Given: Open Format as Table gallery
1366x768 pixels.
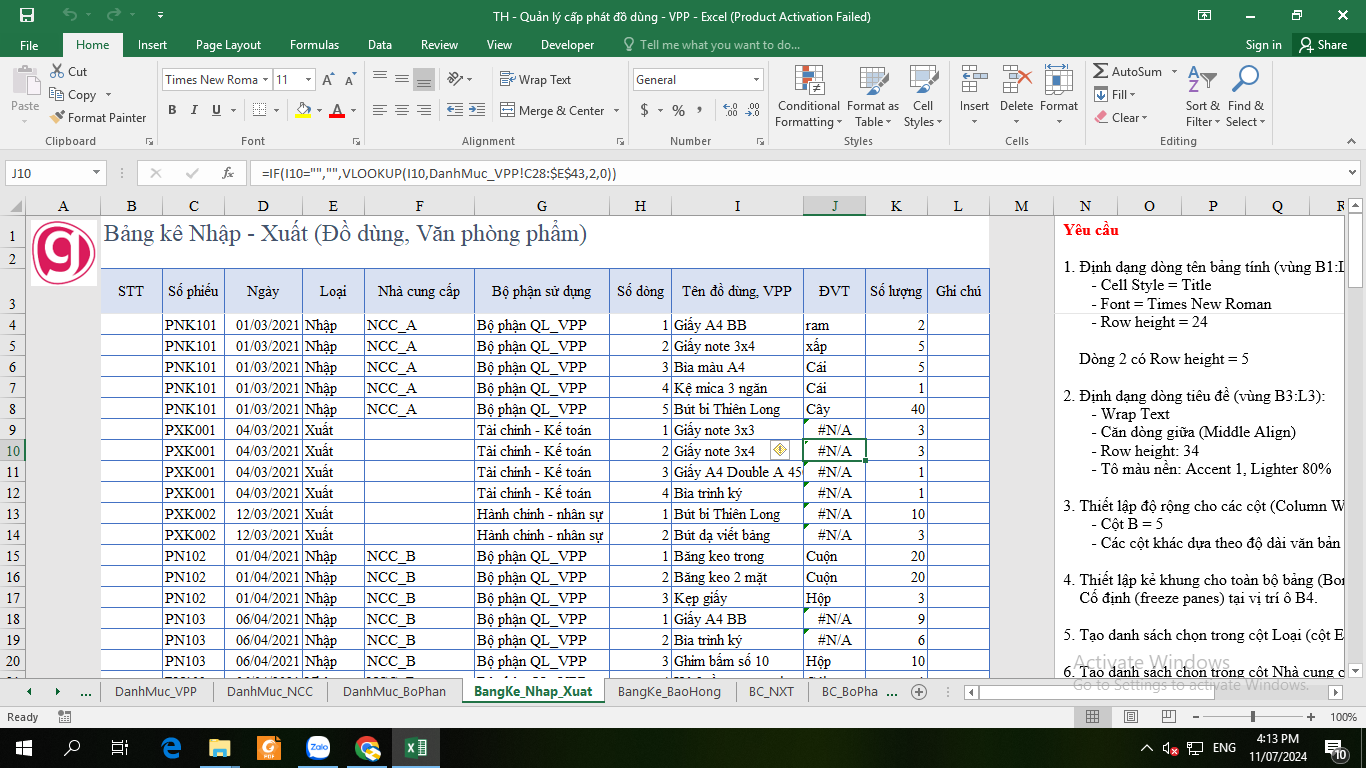Looking at the screenshot, I should tap(873, 97).
